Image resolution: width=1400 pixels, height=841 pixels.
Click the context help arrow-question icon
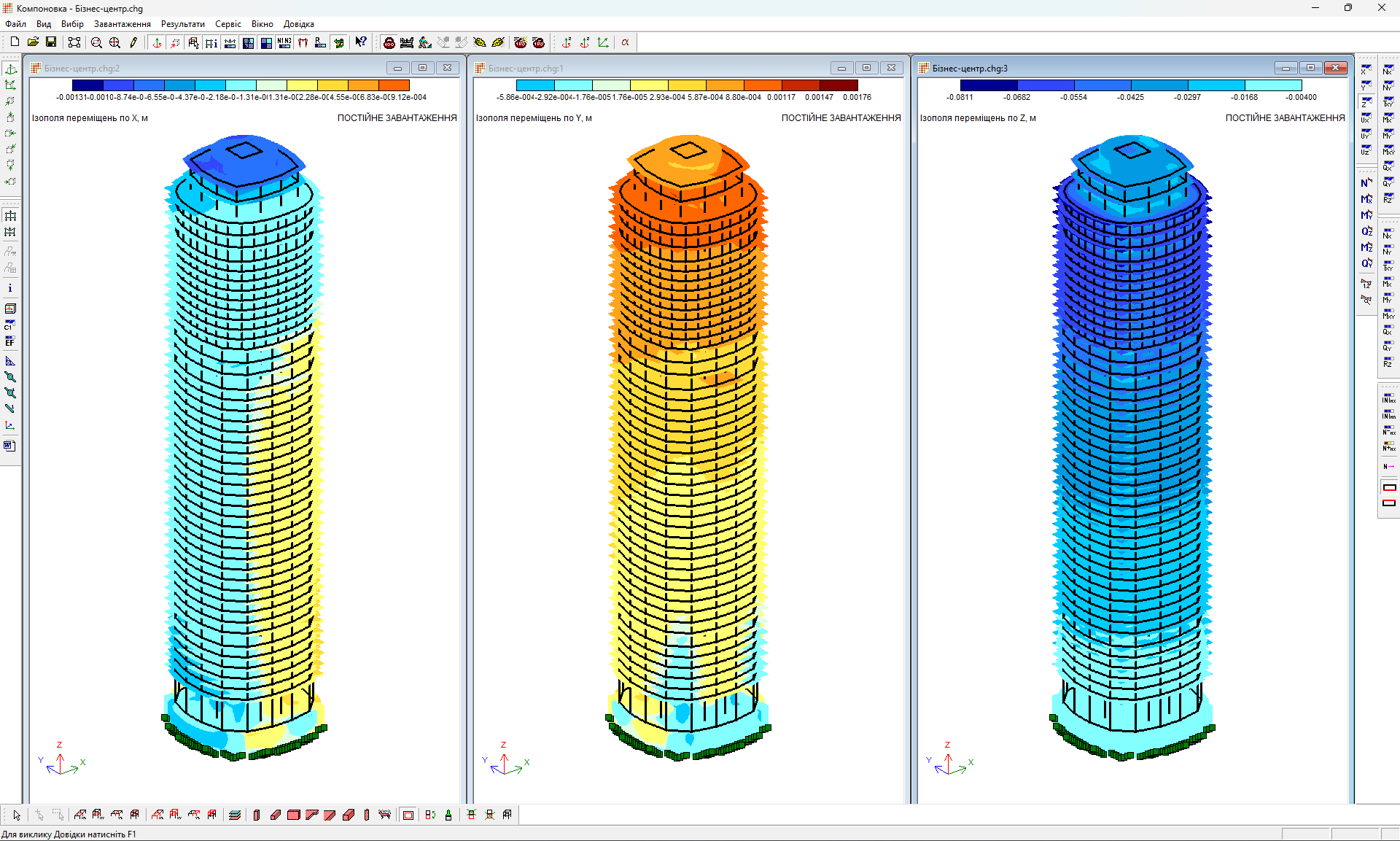361,42
